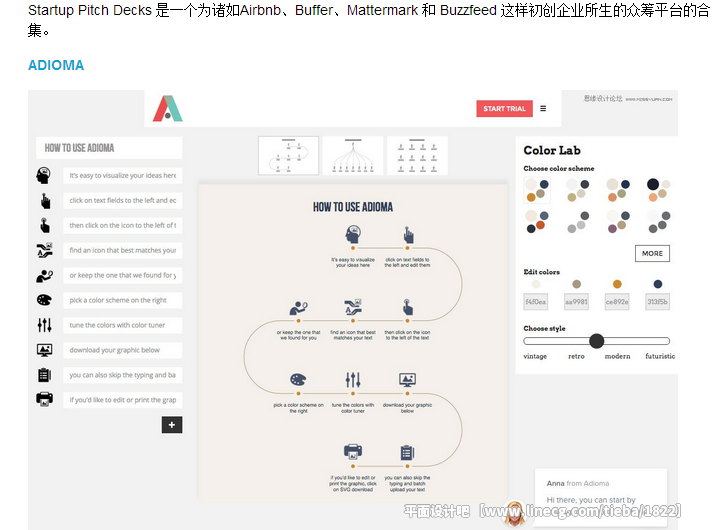
Task: Click the clipboard icon beside 'you can also skip'
Action: tap(44, 375)
